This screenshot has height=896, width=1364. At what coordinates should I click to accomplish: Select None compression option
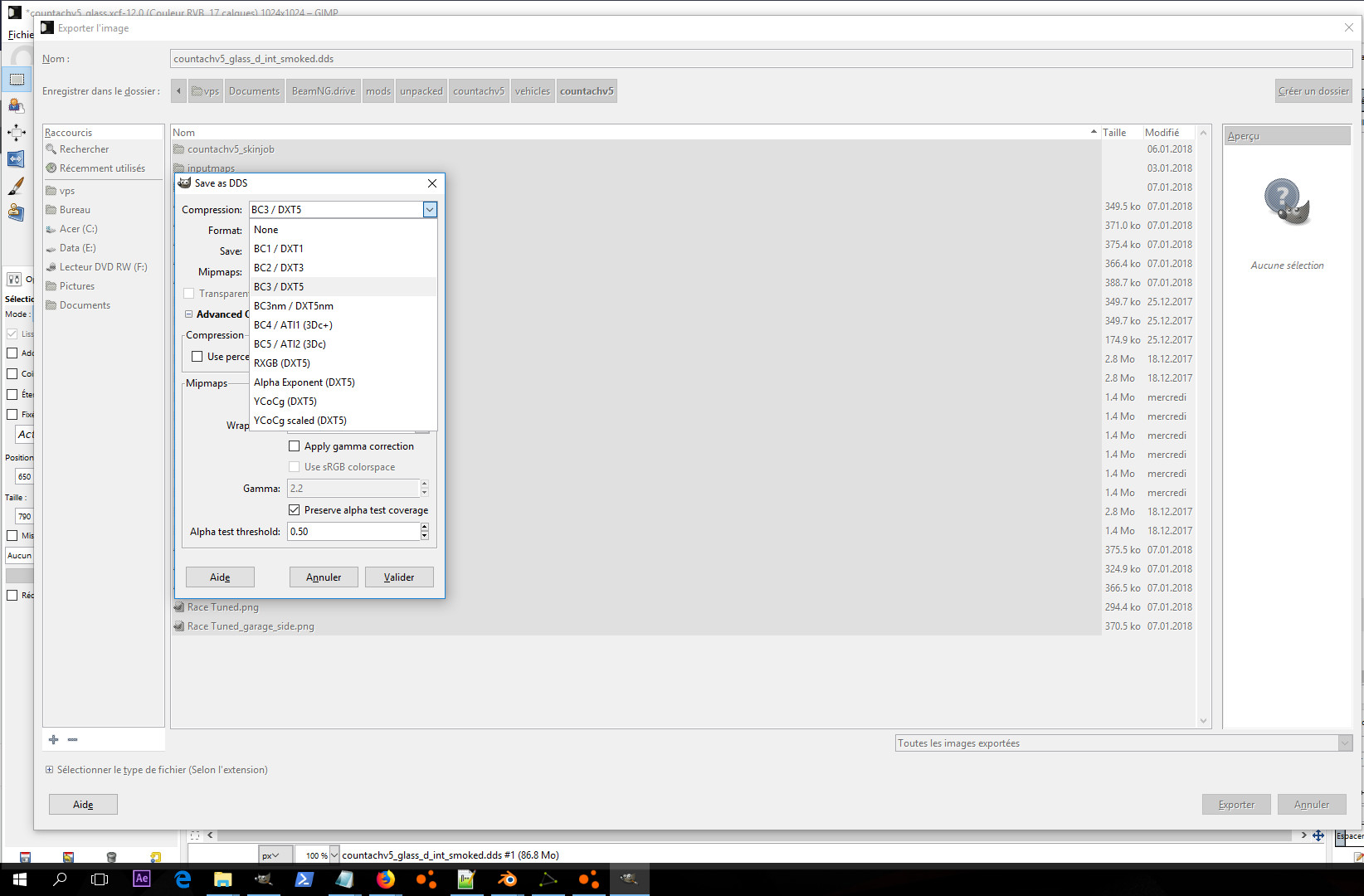coord(343,230)
